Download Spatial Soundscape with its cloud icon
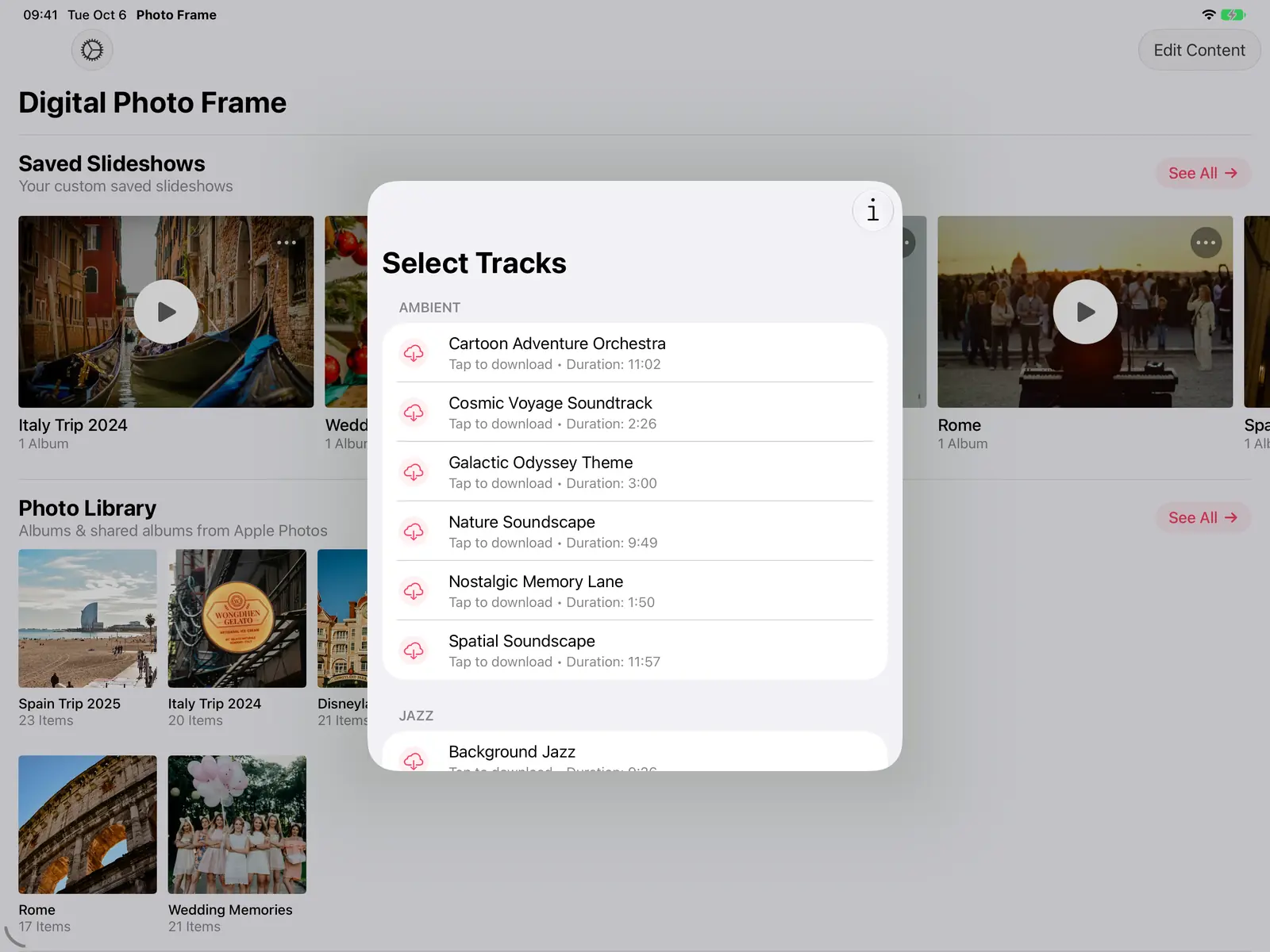This screenshot has width=1270, height=952. coord(414,651)
